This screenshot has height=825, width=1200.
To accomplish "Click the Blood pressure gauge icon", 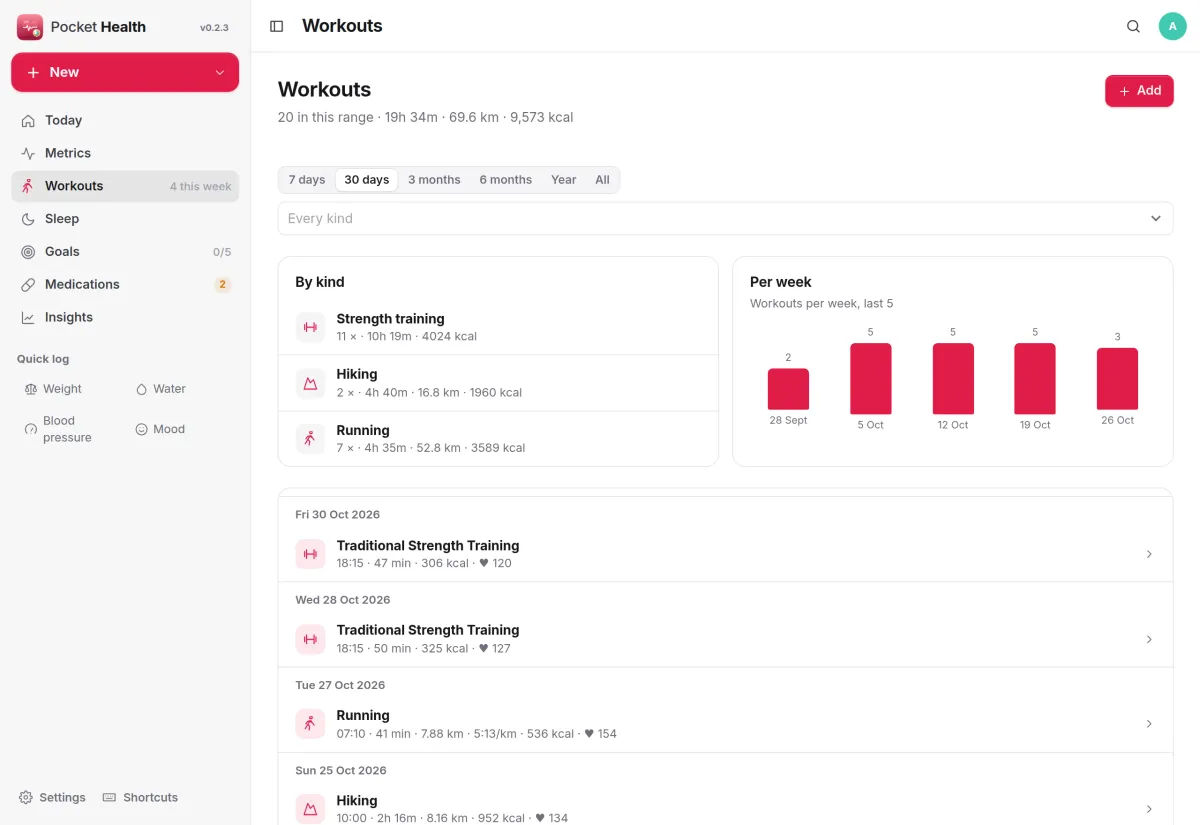I will pos(30,429).
